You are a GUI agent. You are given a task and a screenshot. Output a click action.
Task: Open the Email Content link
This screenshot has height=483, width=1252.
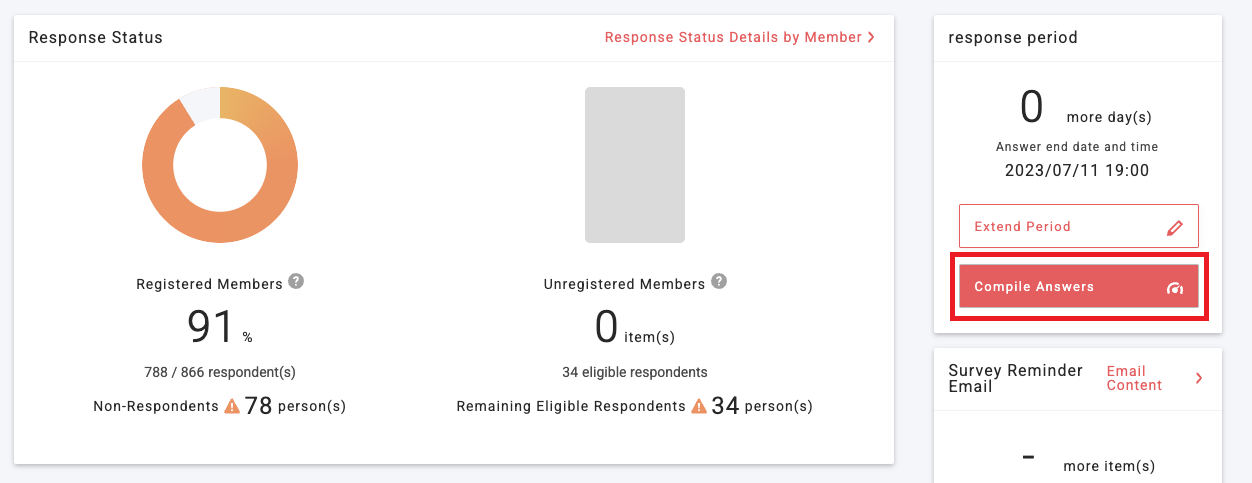click(1134, 378)
